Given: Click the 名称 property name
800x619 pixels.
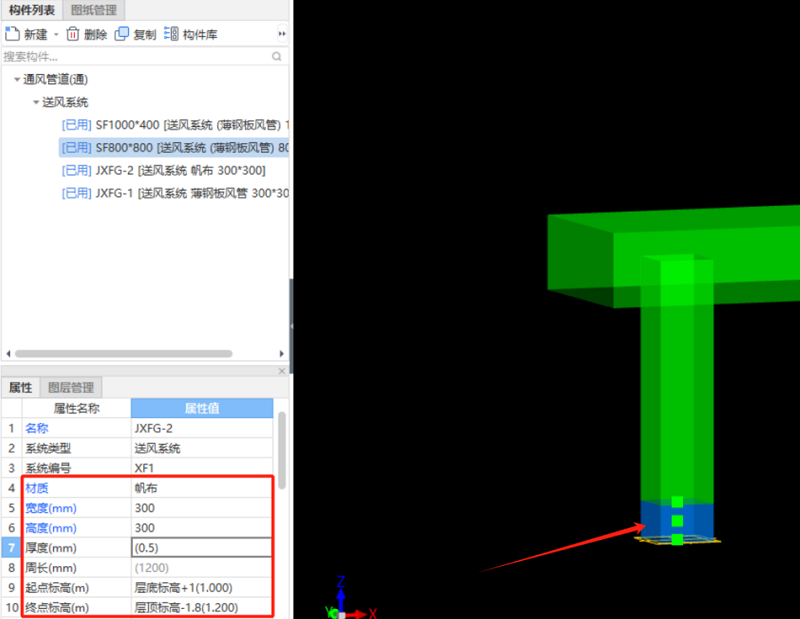Looking at the screenshot, I should pos(37,428).
